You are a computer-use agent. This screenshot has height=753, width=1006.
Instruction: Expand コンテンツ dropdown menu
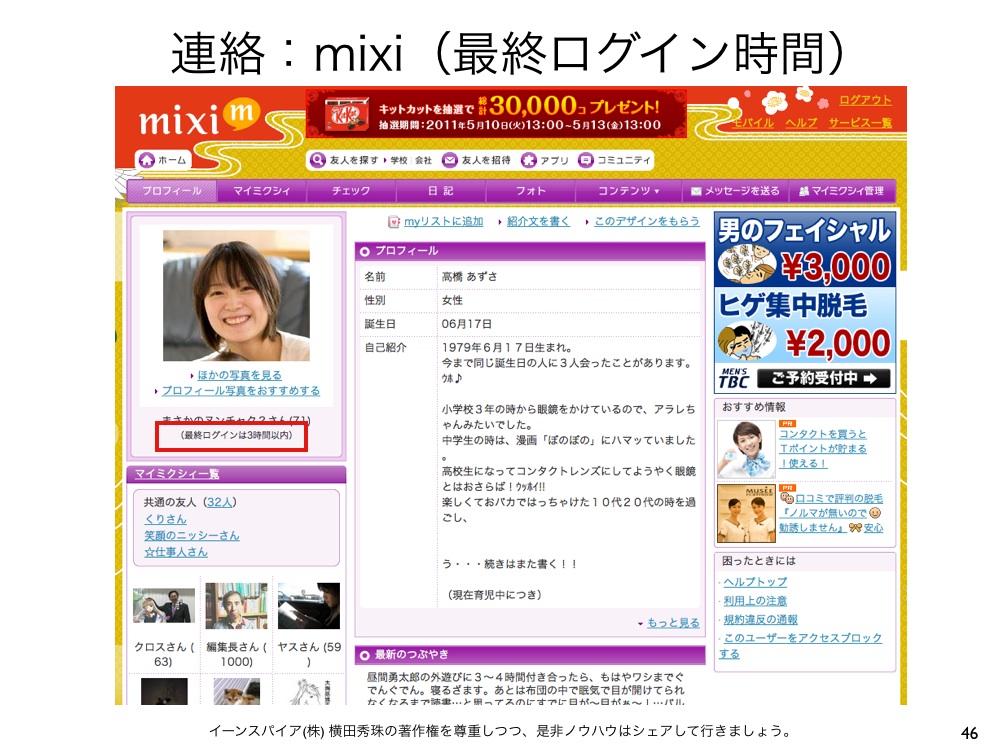click(629, 190)
